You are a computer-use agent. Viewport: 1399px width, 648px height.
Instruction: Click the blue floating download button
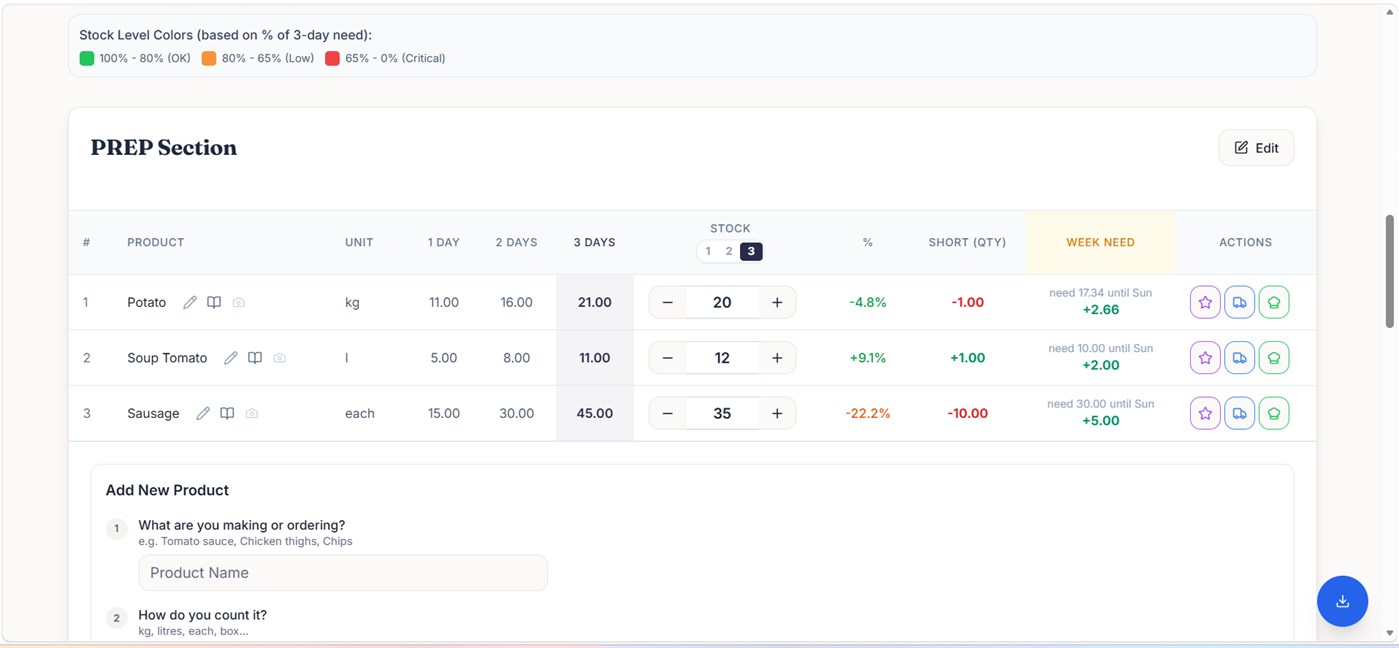click(1342, 601)
